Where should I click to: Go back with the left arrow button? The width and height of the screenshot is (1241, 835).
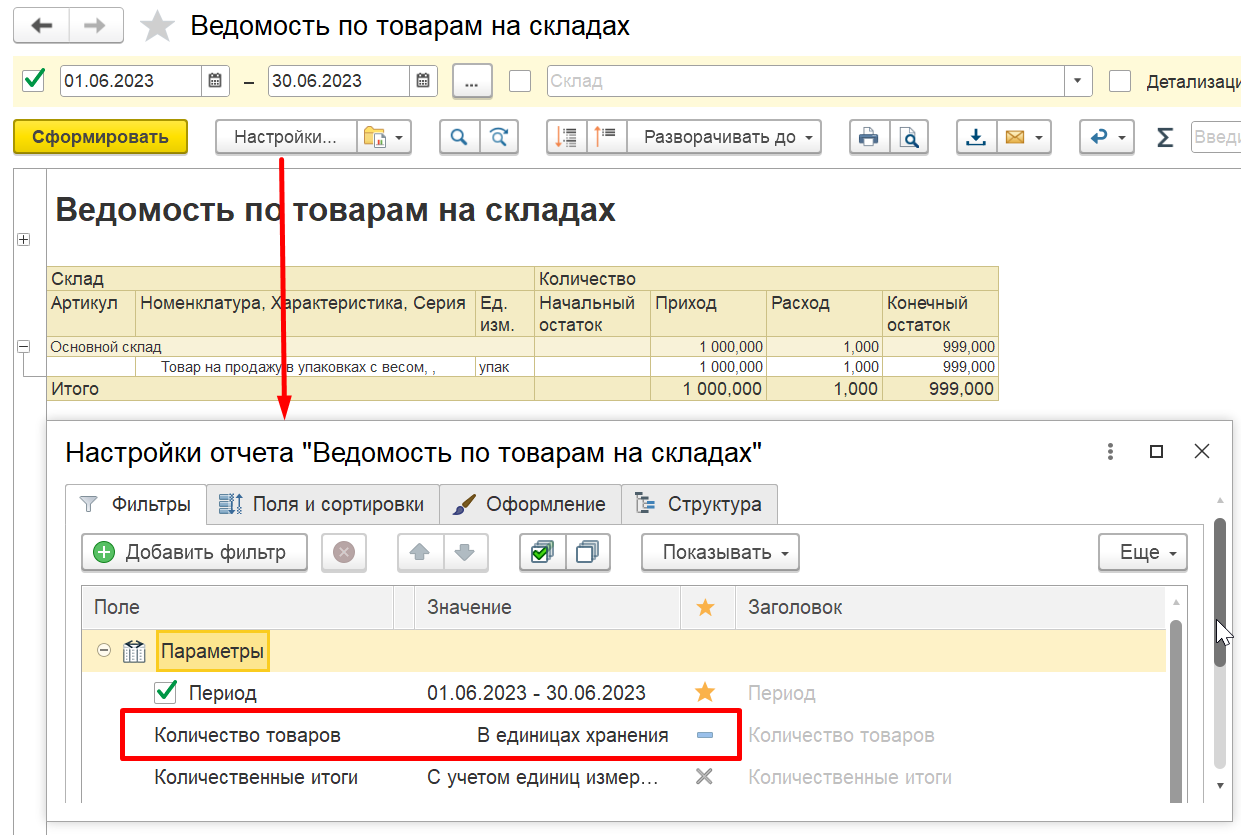[41, 26]
